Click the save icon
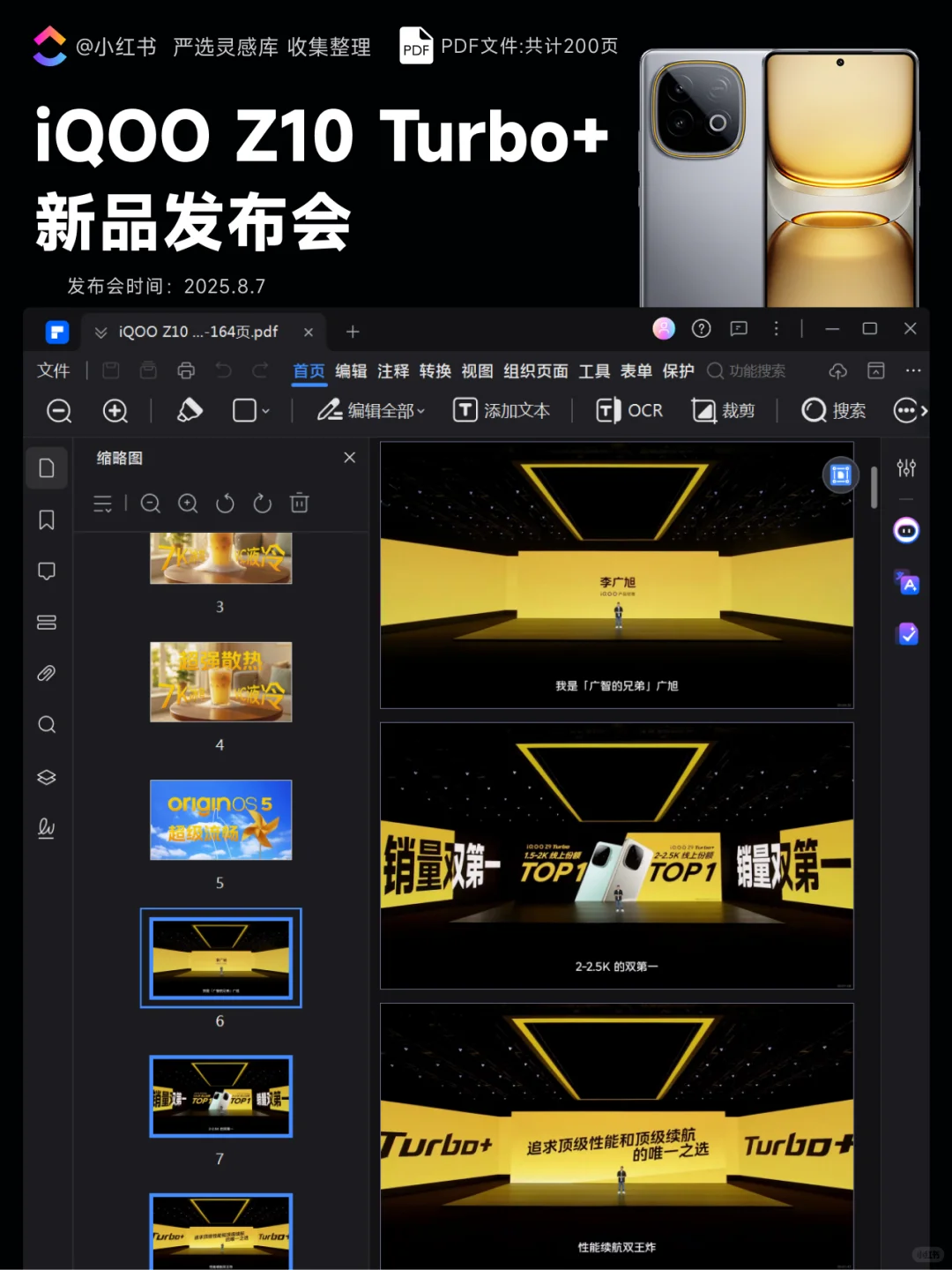 pos(111,370)
